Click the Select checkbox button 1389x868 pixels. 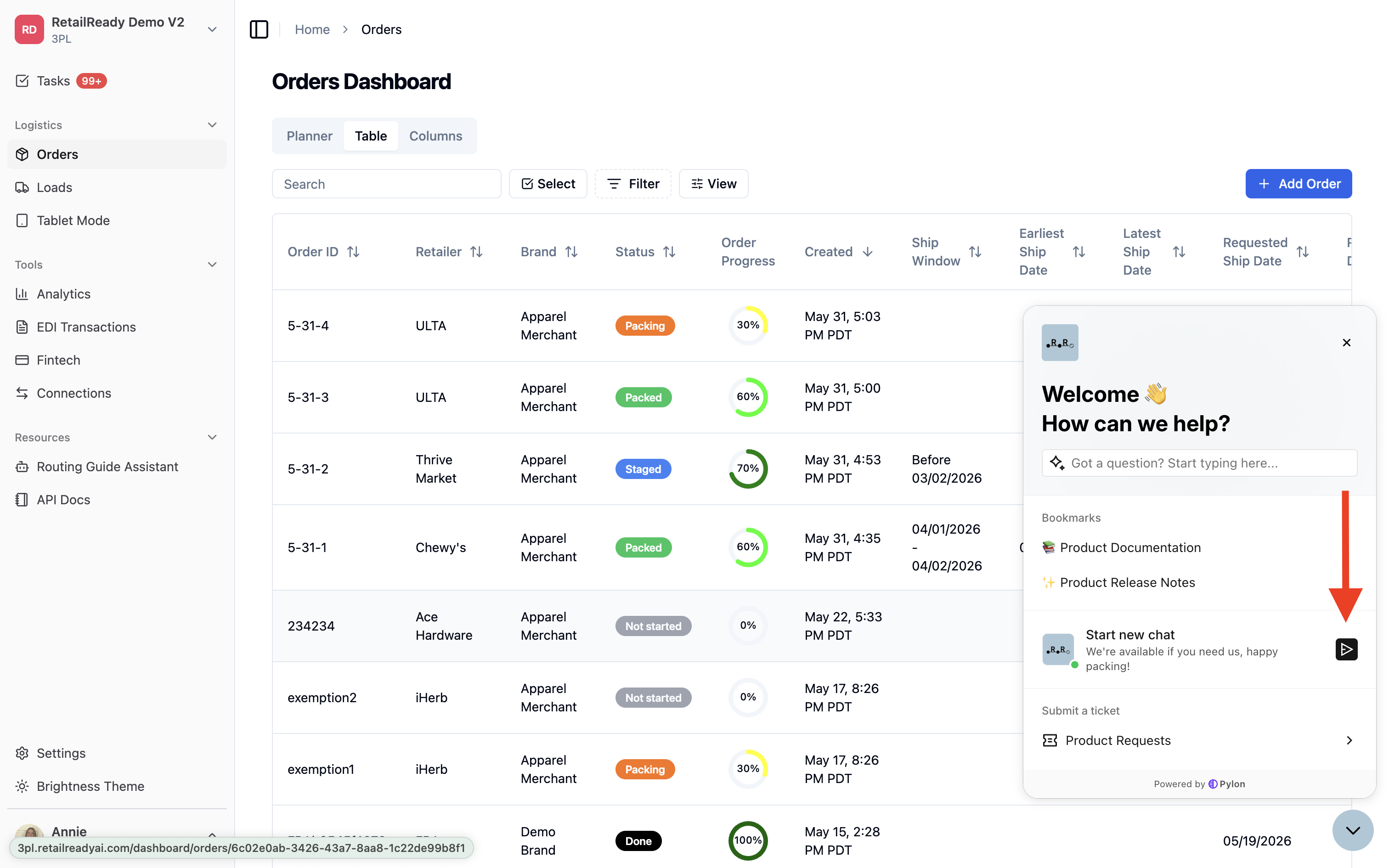pos(548,184)
